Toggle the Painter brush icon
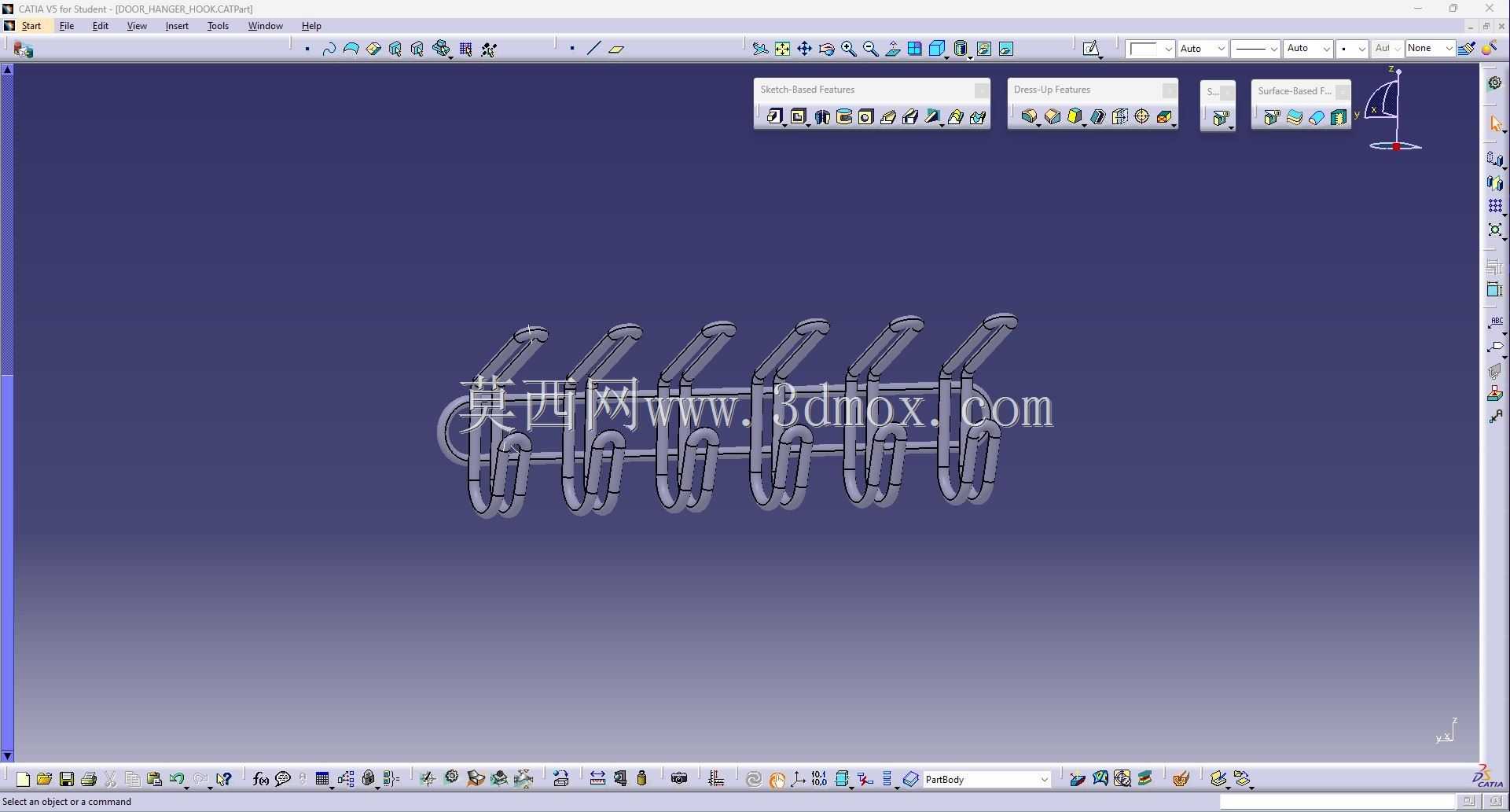 tap(1466, 49)
